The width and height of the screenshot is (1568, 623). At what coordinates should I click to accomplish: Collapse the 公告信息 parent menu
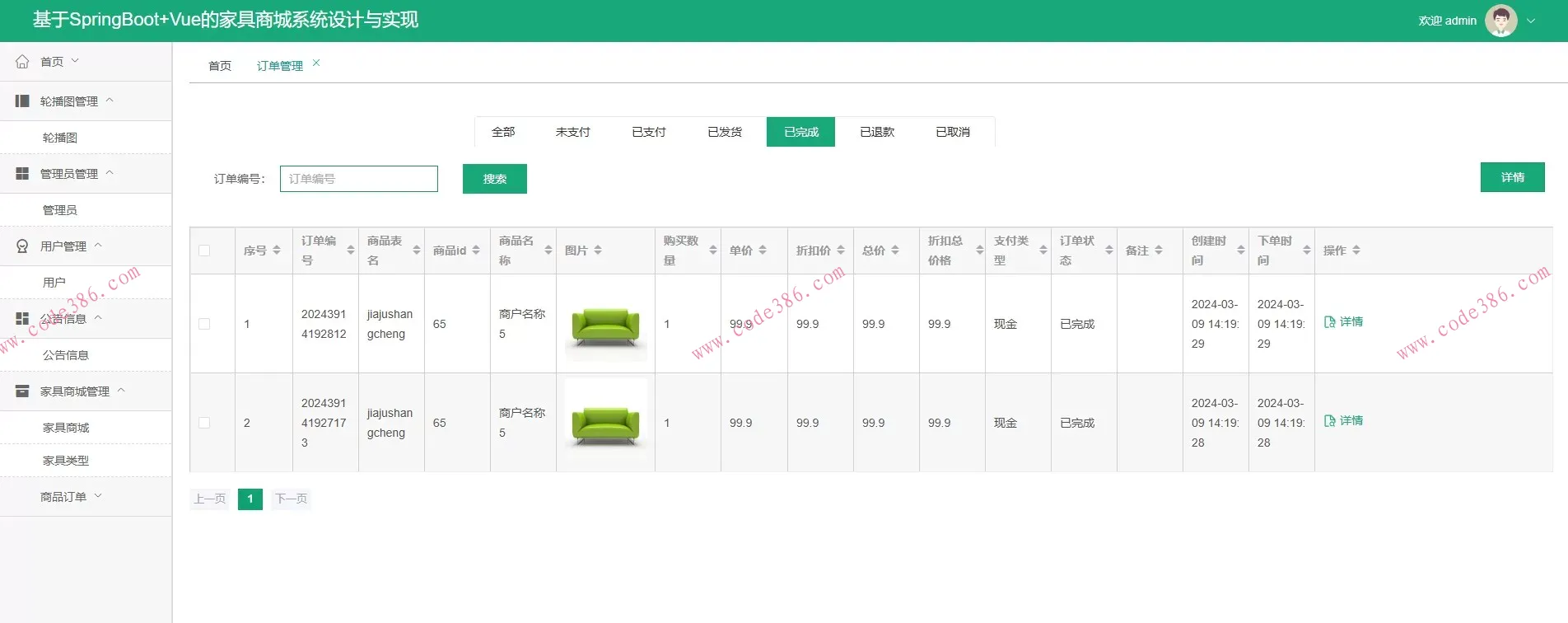[86, 318]
